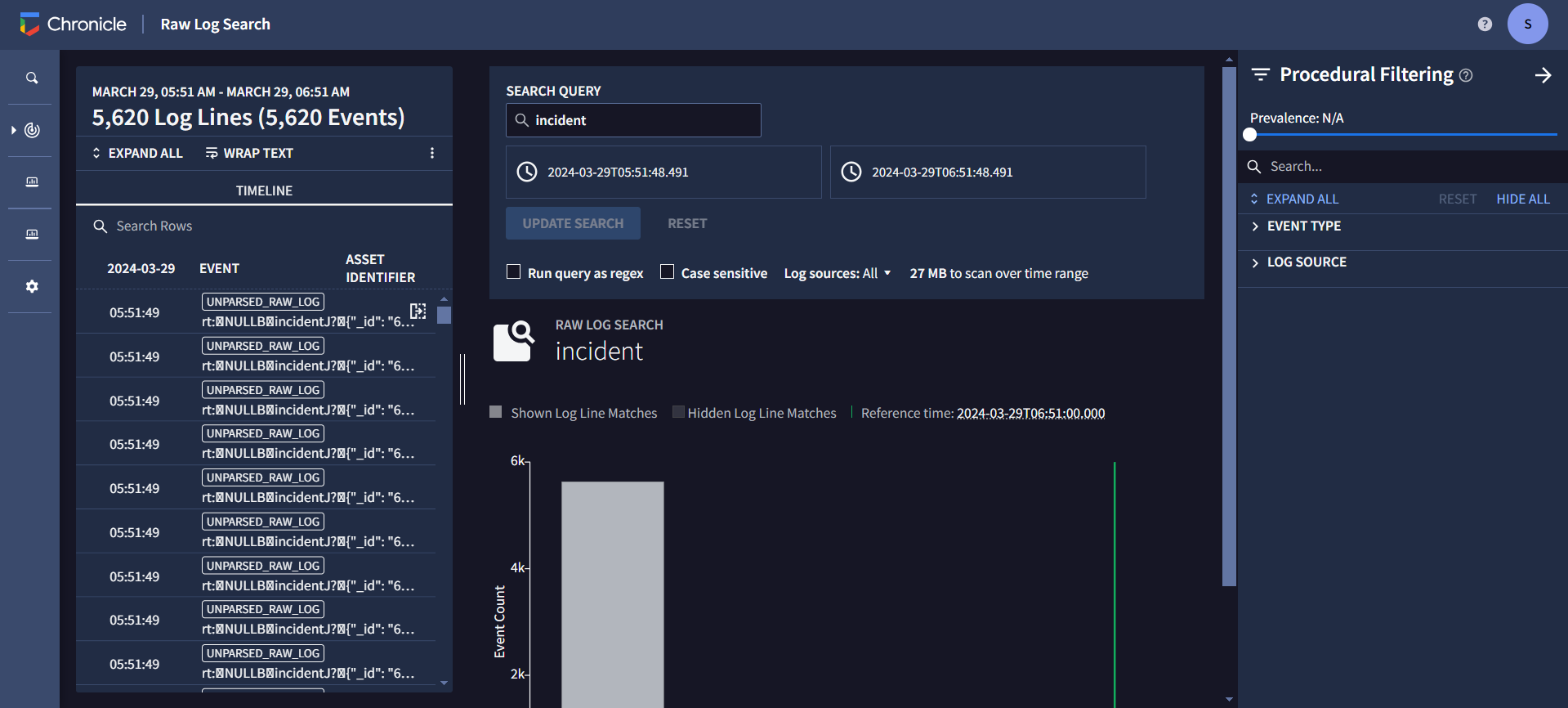Viewport: 1568px width, 708px height.
Task: Click the gray event count bar
Action: (x=612, y=594)
